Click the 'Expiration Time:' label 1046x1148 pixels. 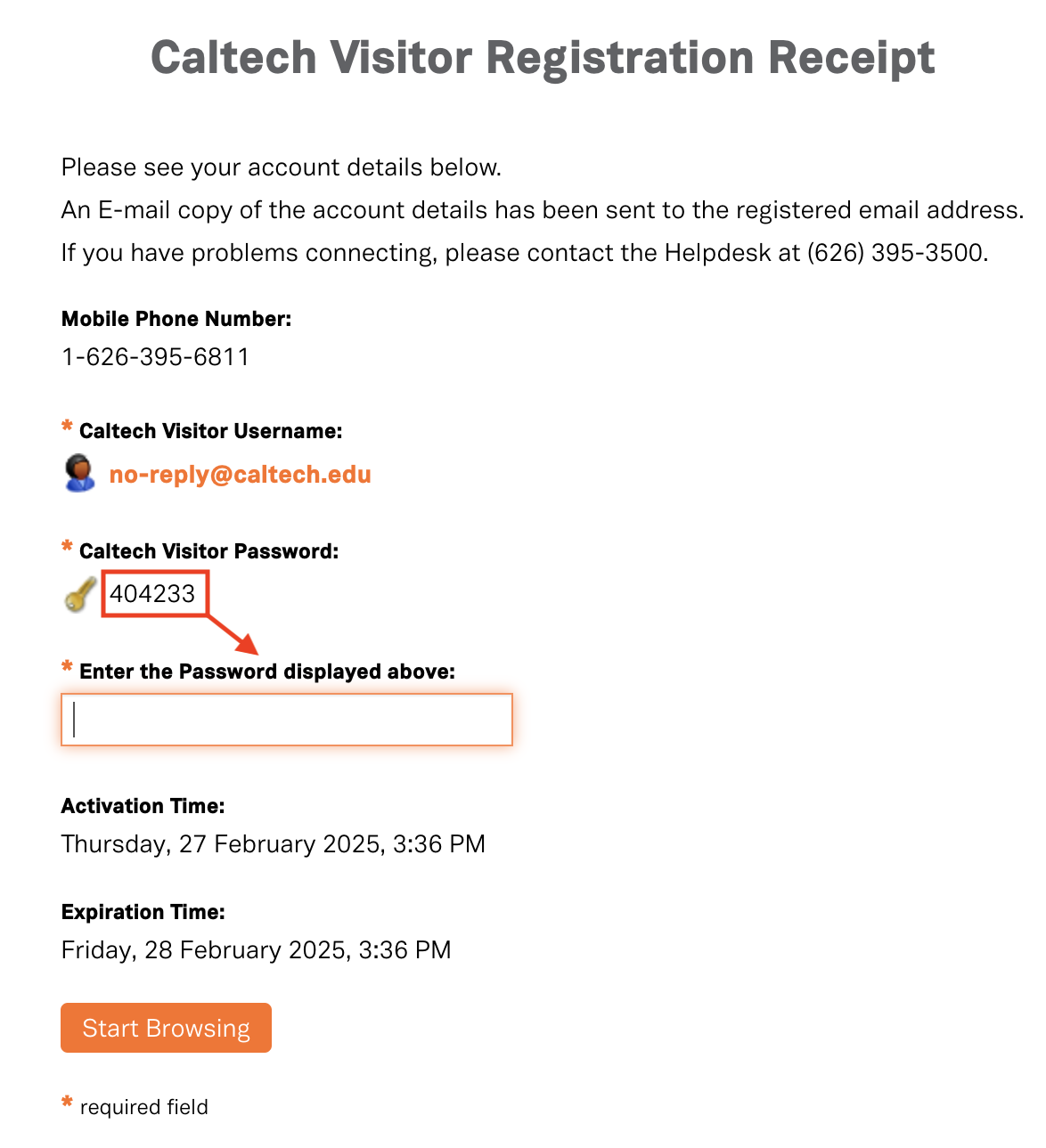tap(143, 912)
